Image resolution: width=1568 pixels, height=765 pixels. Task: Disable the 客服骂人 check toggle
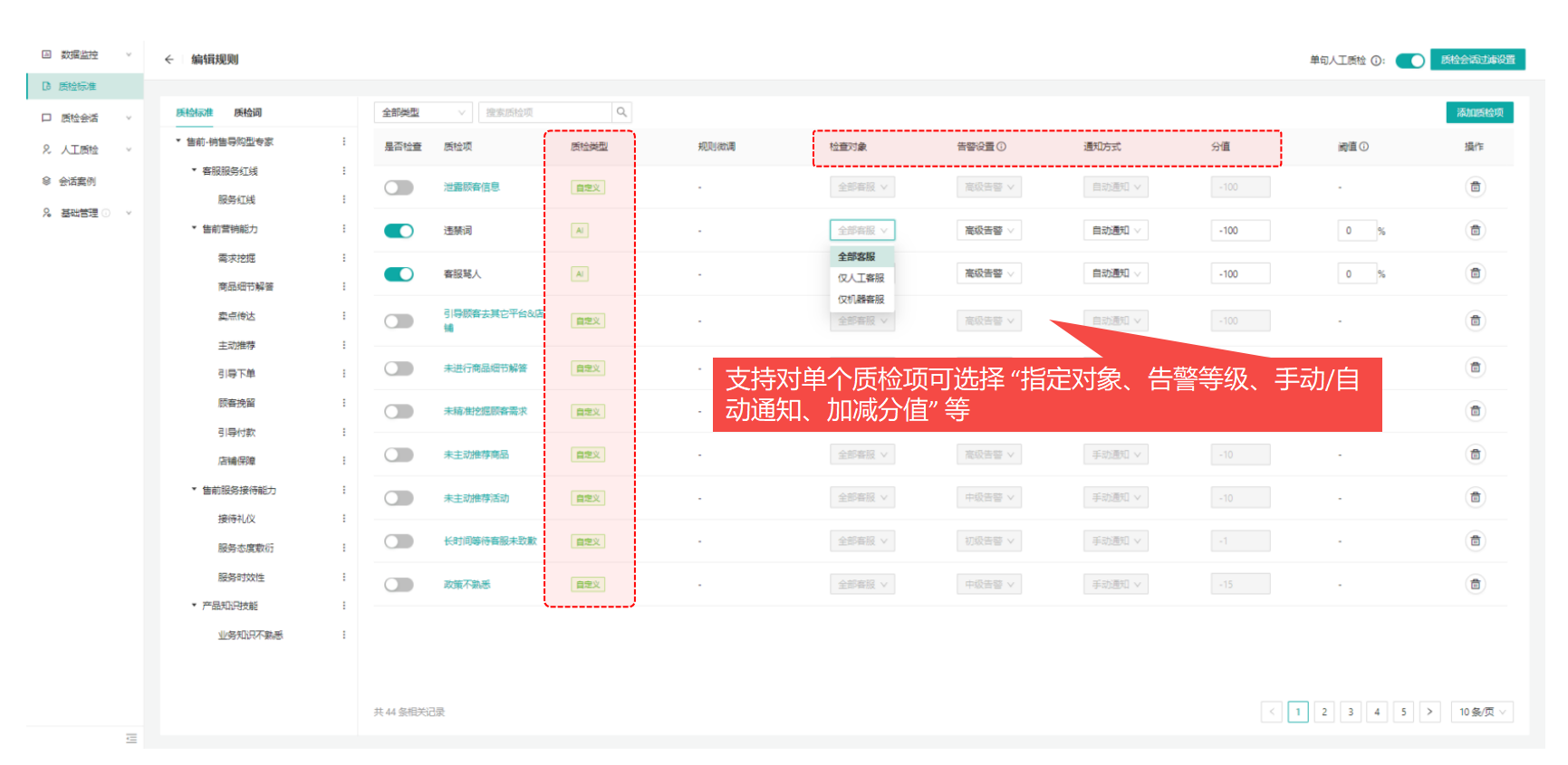pyautogui.click(x=399, y=274)
